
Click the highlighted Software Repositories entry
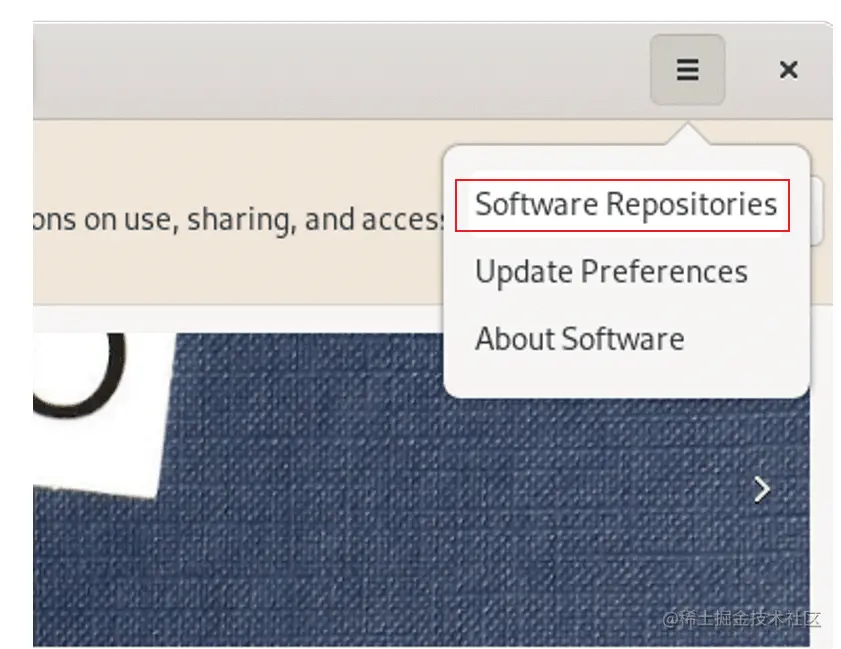[626, 203]
